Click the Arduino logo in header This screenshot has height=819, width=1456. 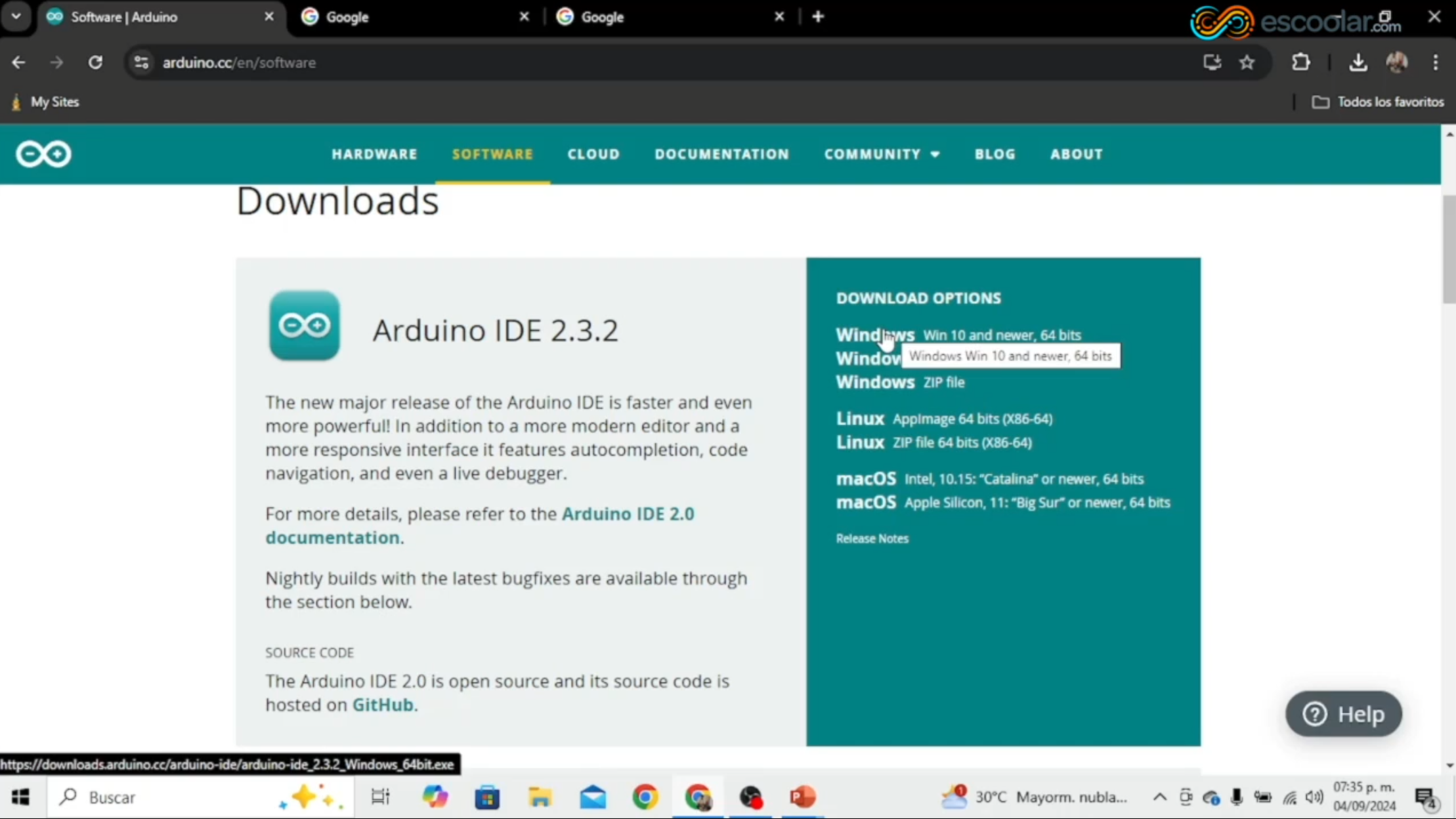[43, 154]
